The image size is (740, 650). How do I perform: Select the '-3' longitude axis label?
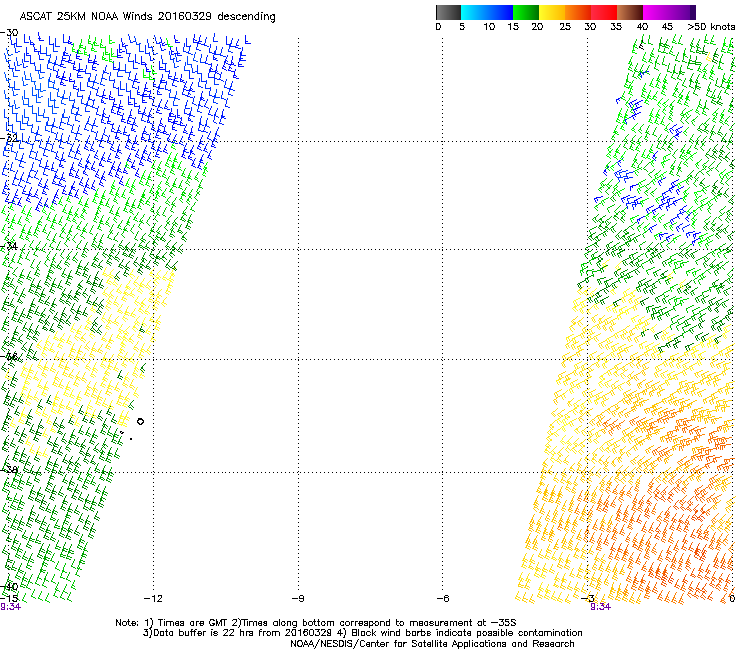click(x=587, y=598)
